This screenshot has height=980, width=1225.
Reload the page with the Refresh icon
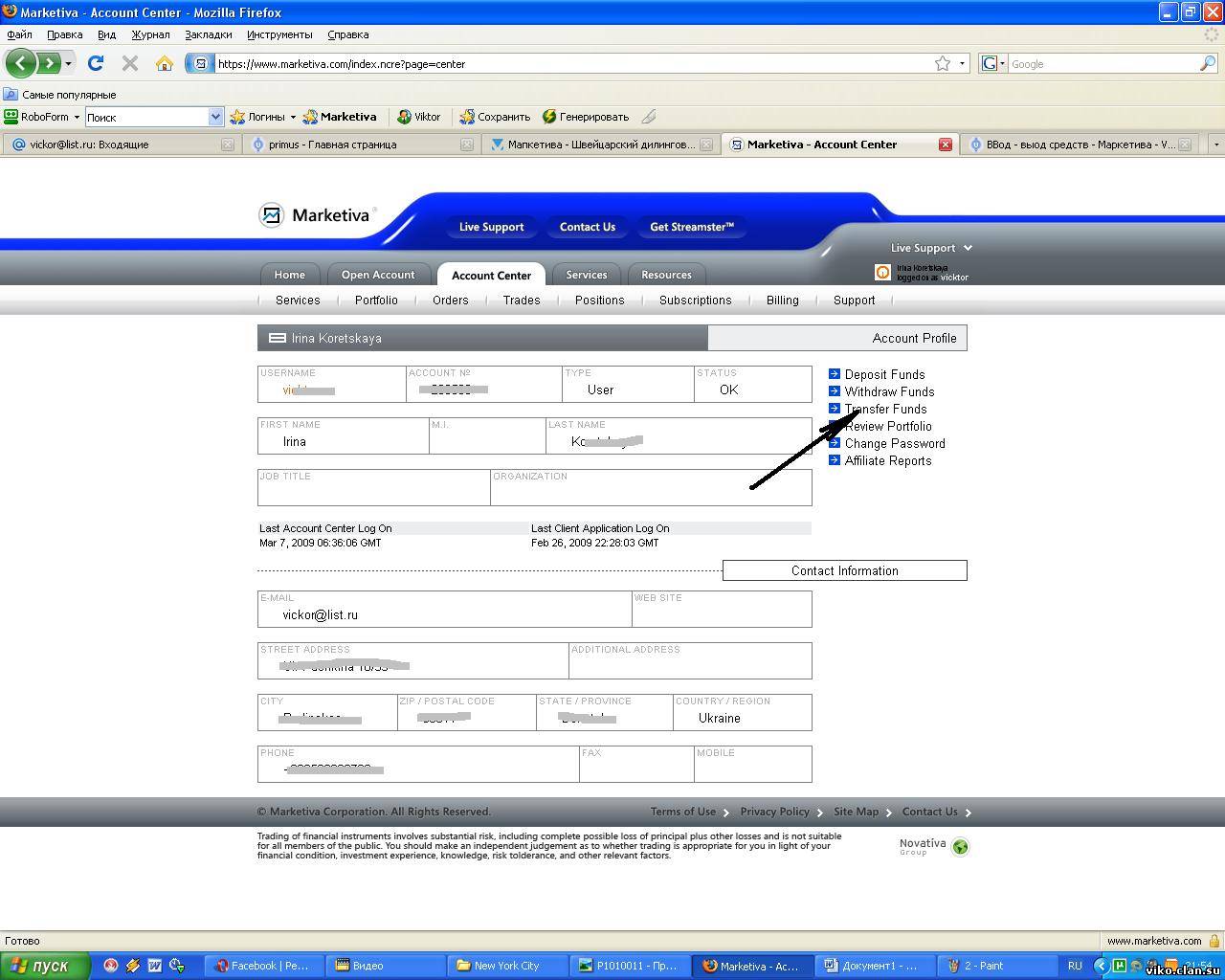click(x=95, y=63)
